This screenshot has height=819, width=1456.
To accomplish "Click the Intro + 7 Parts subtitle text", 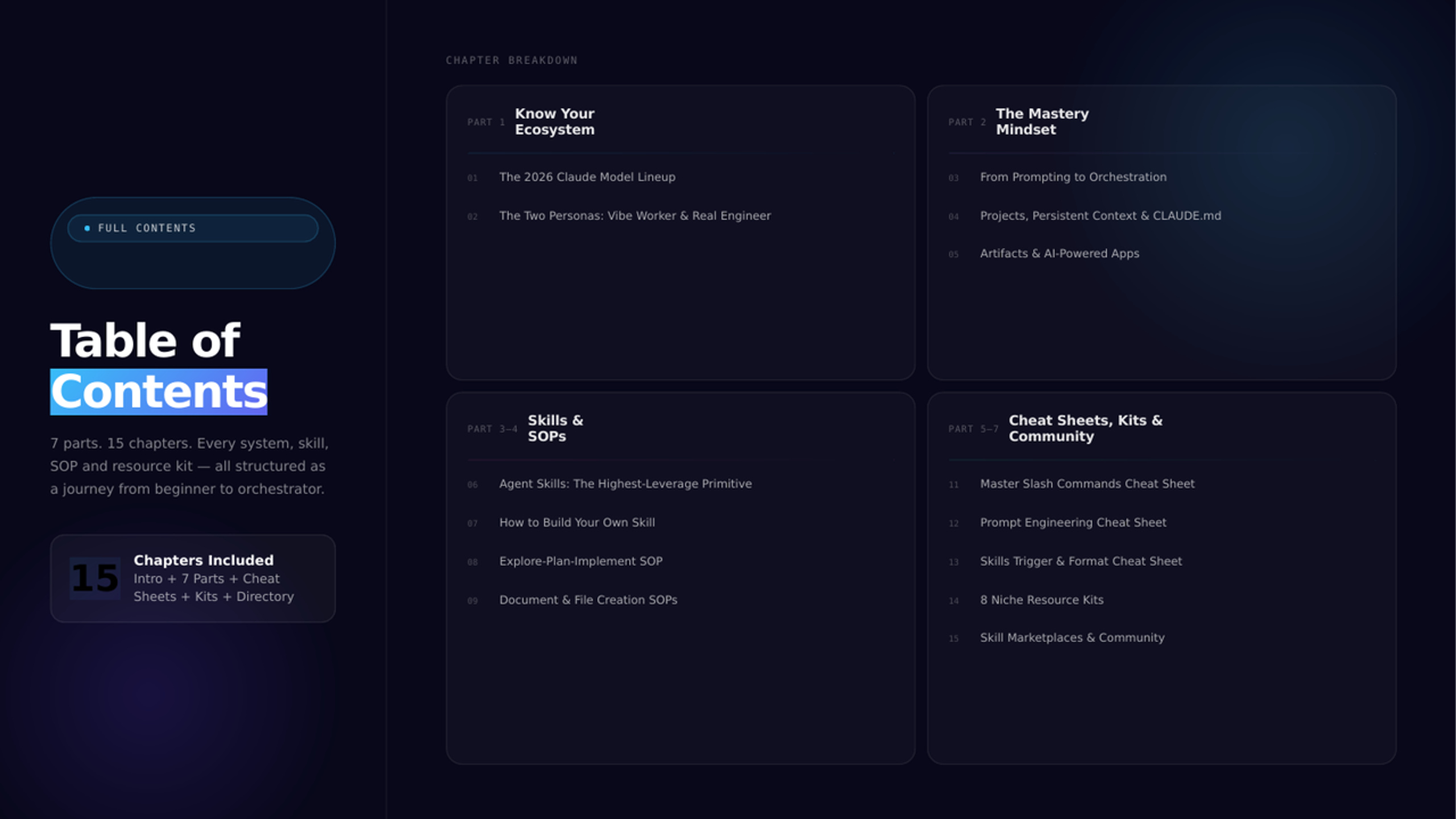I will click(213, 588).
